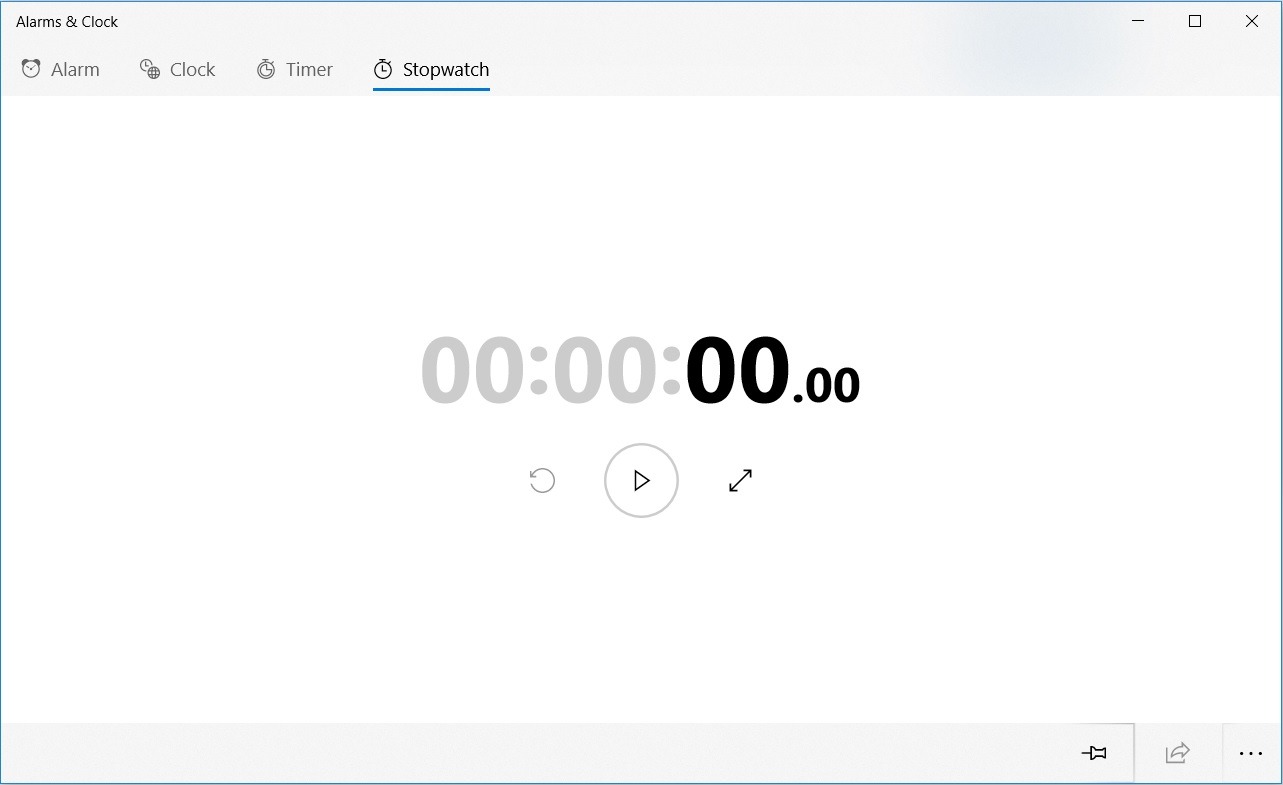The height and width of the screenshot is (785, 1283).
Task: Select the world Clock icon
Action: click(150, 68)
